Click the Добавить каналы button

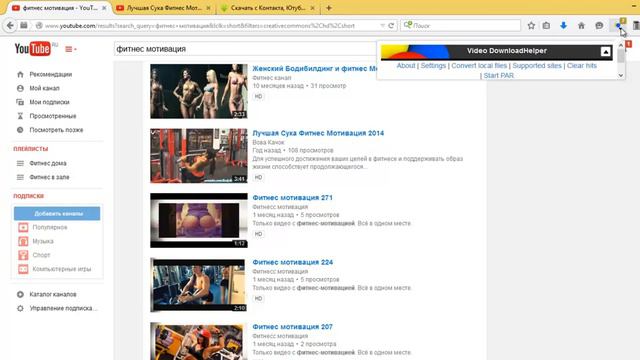click(x=57, y=213)
